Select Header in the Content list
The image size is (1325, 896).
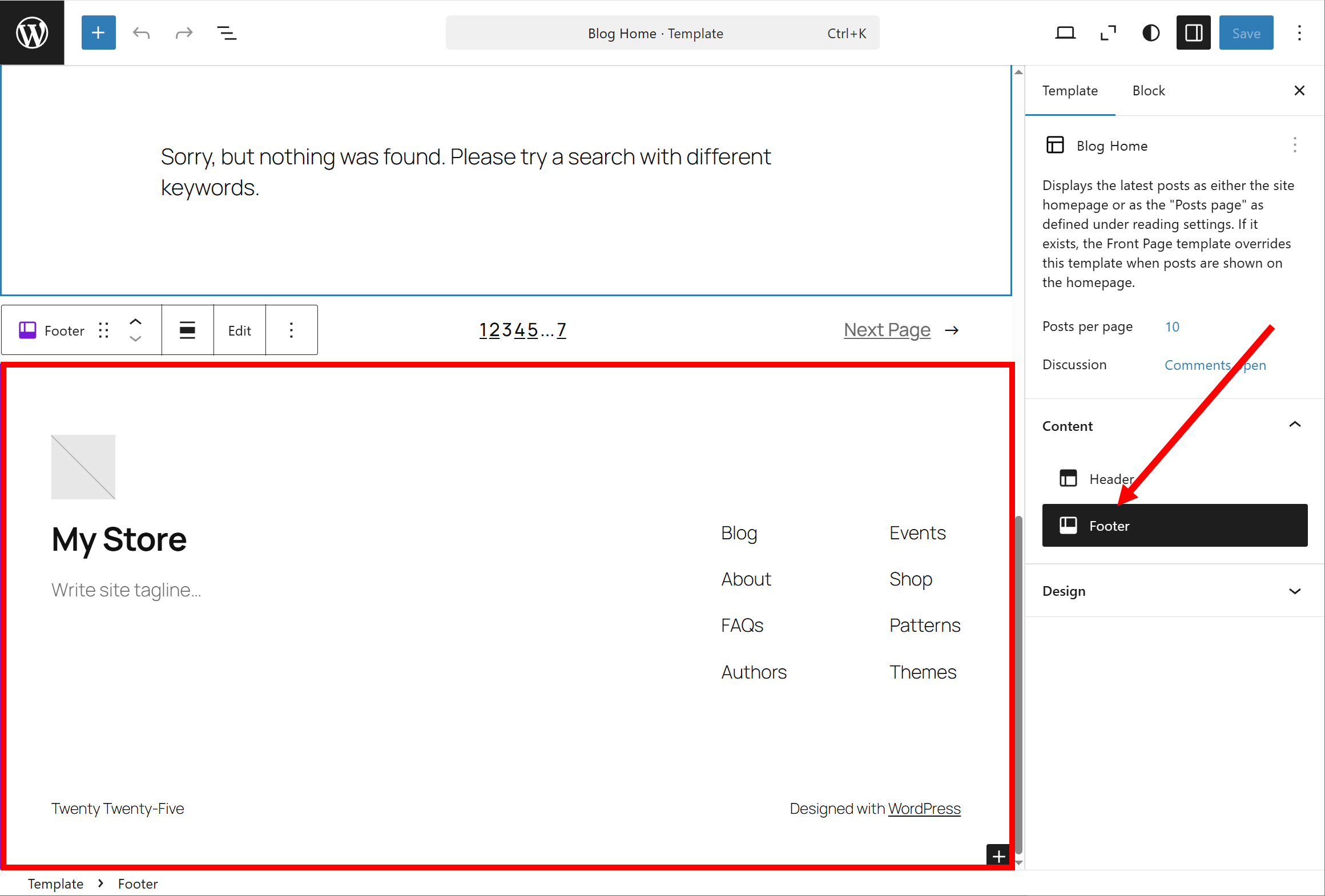(1110, 479)
